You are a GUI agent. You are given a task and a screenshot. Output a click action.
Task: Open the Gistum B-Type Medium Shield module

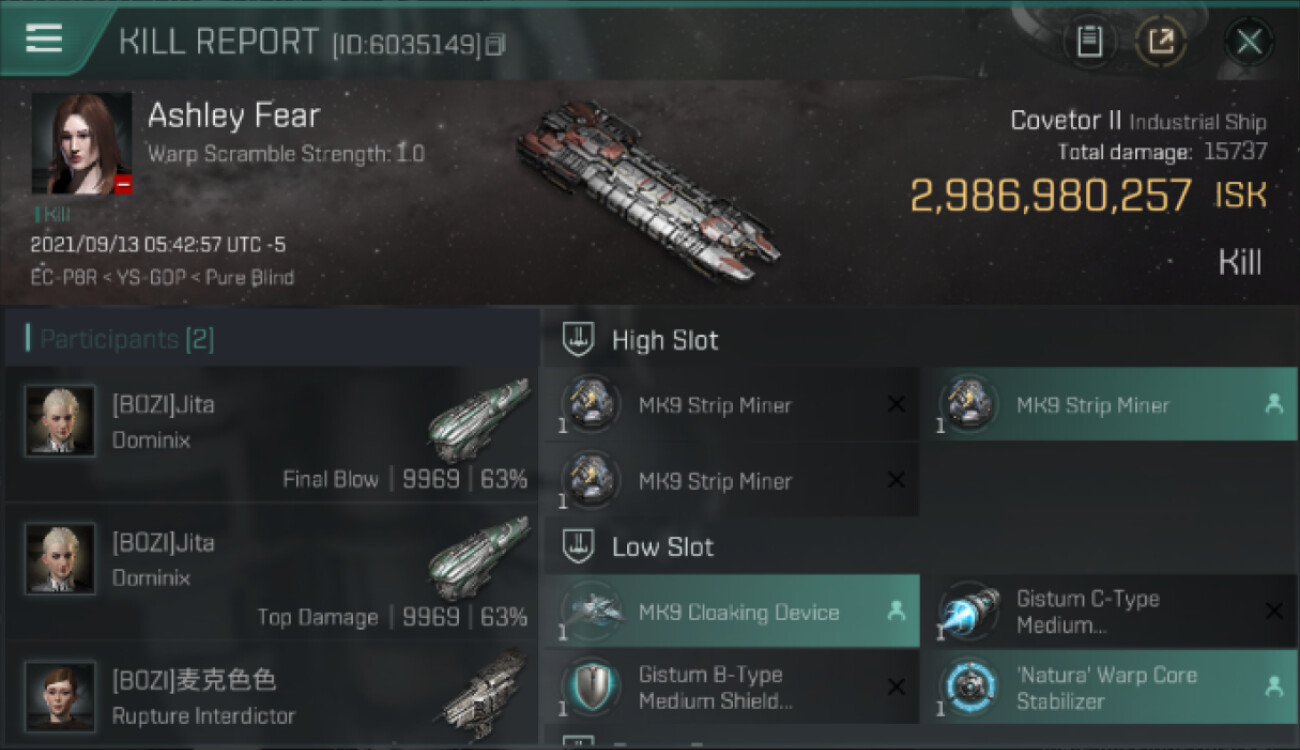click(x=731, y=687)
